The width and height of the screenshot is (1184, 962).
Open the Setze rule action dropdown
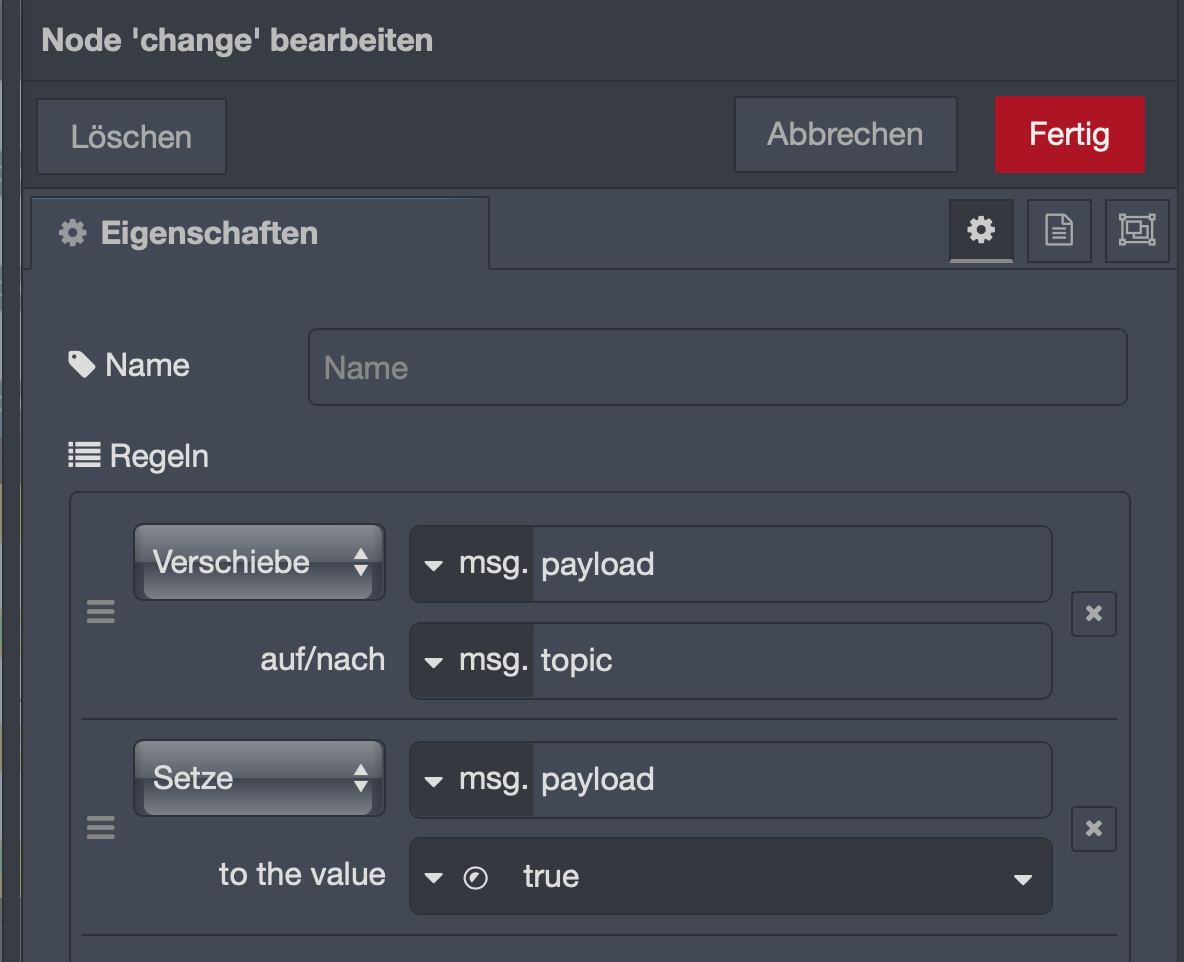(x=259, y=779)
